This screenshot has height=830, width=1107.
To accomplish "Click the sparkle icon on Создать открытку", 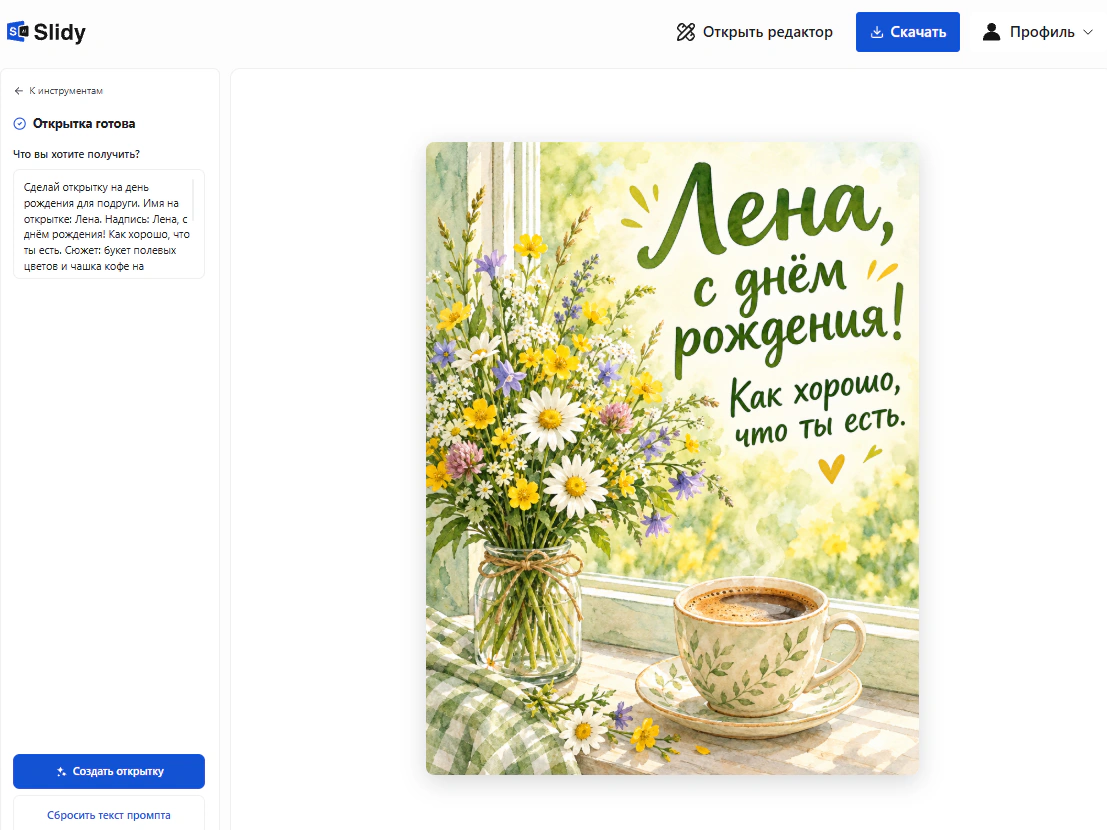I will tap(61, 771).
